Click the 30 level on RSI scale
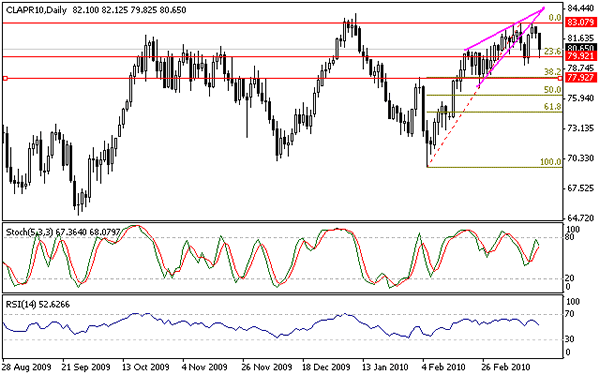Image resolution: width=600 pixels, height=375 pixels. pos(570,339)
